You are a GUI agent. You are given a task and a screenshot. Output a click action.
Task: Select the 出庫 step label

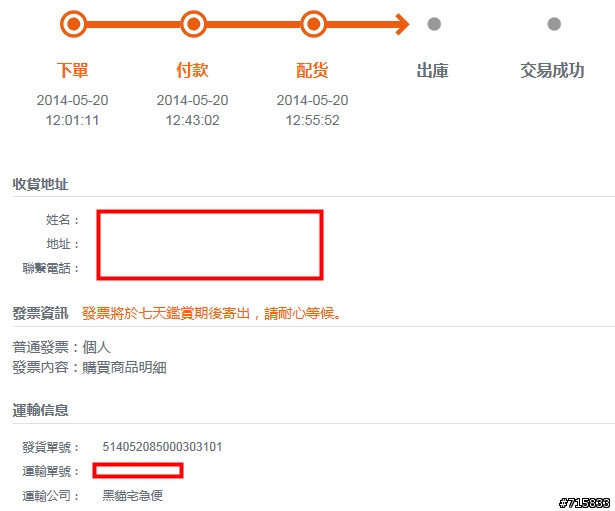coord(432,71)
